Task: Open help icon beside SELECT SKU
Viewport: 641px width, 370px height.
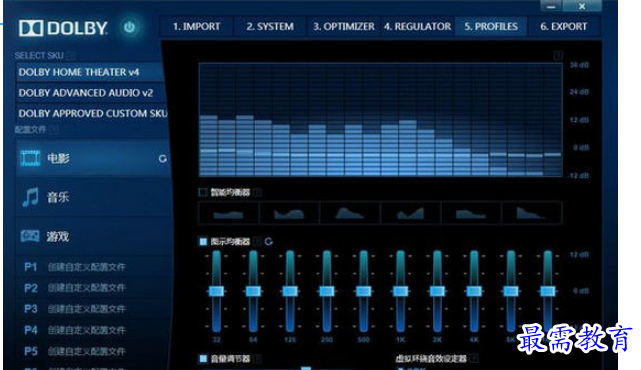Action: tap(71, 55)
